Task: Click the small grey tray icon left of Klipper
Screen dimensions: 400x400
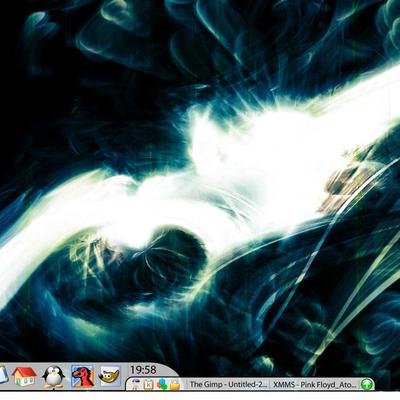Action: [135, 384]
